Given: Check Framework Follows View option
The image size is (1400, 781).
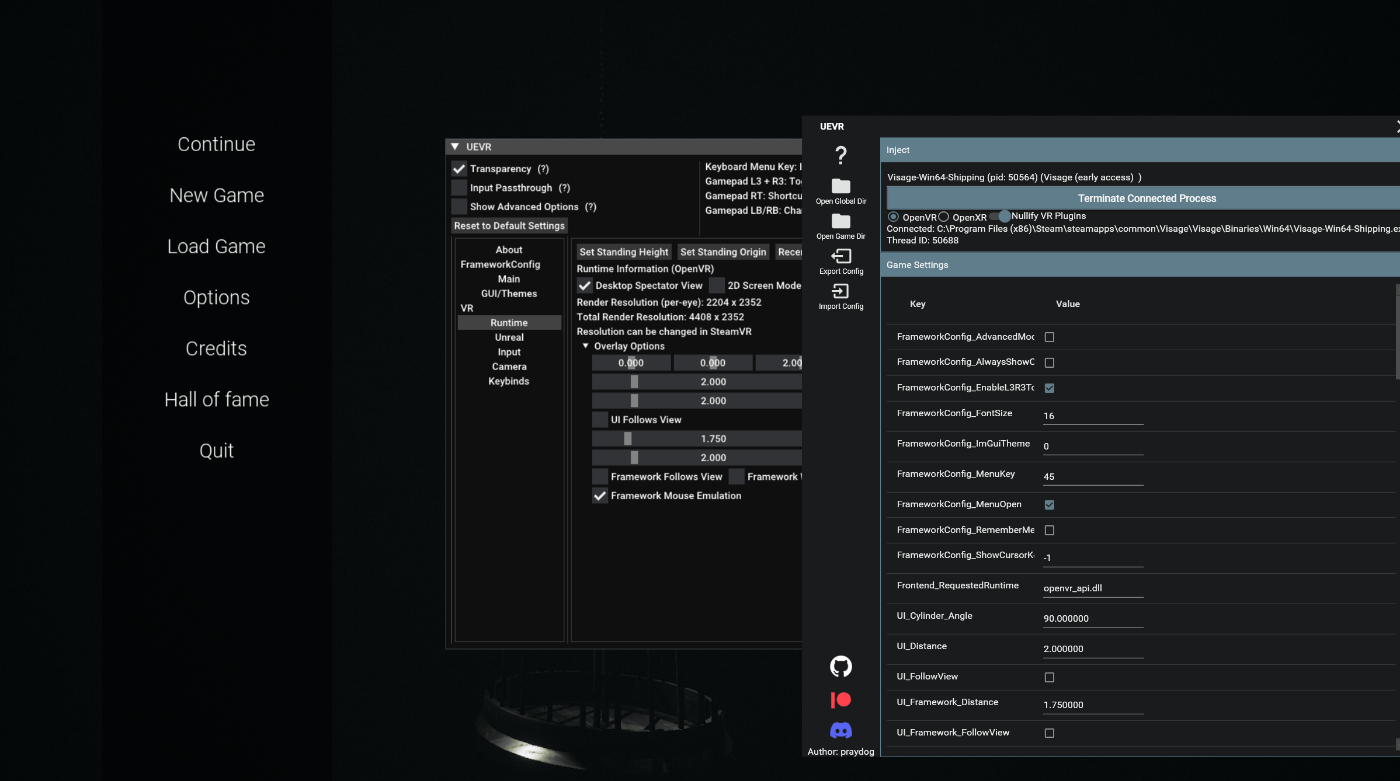Looking at the screenshot, I should tap(600, 477).
